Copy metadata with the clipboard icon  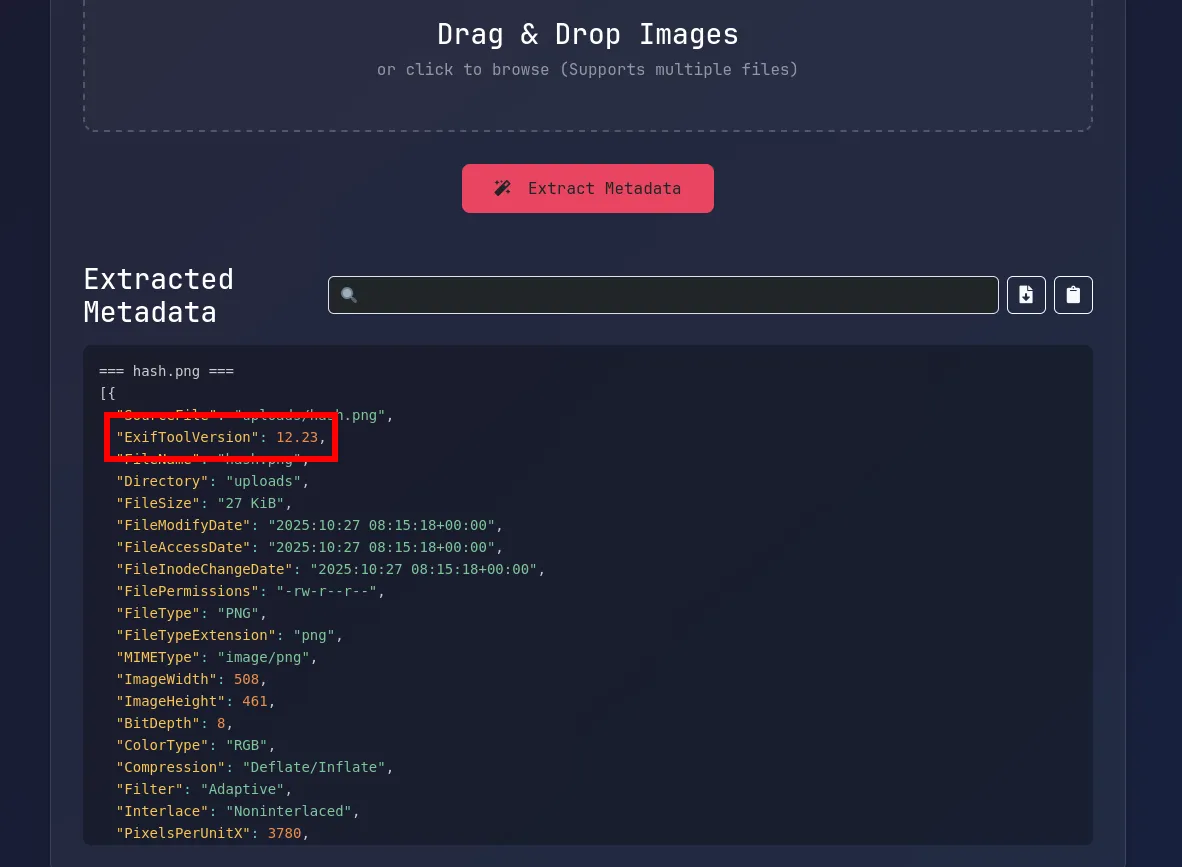(x=1073, y=295)
